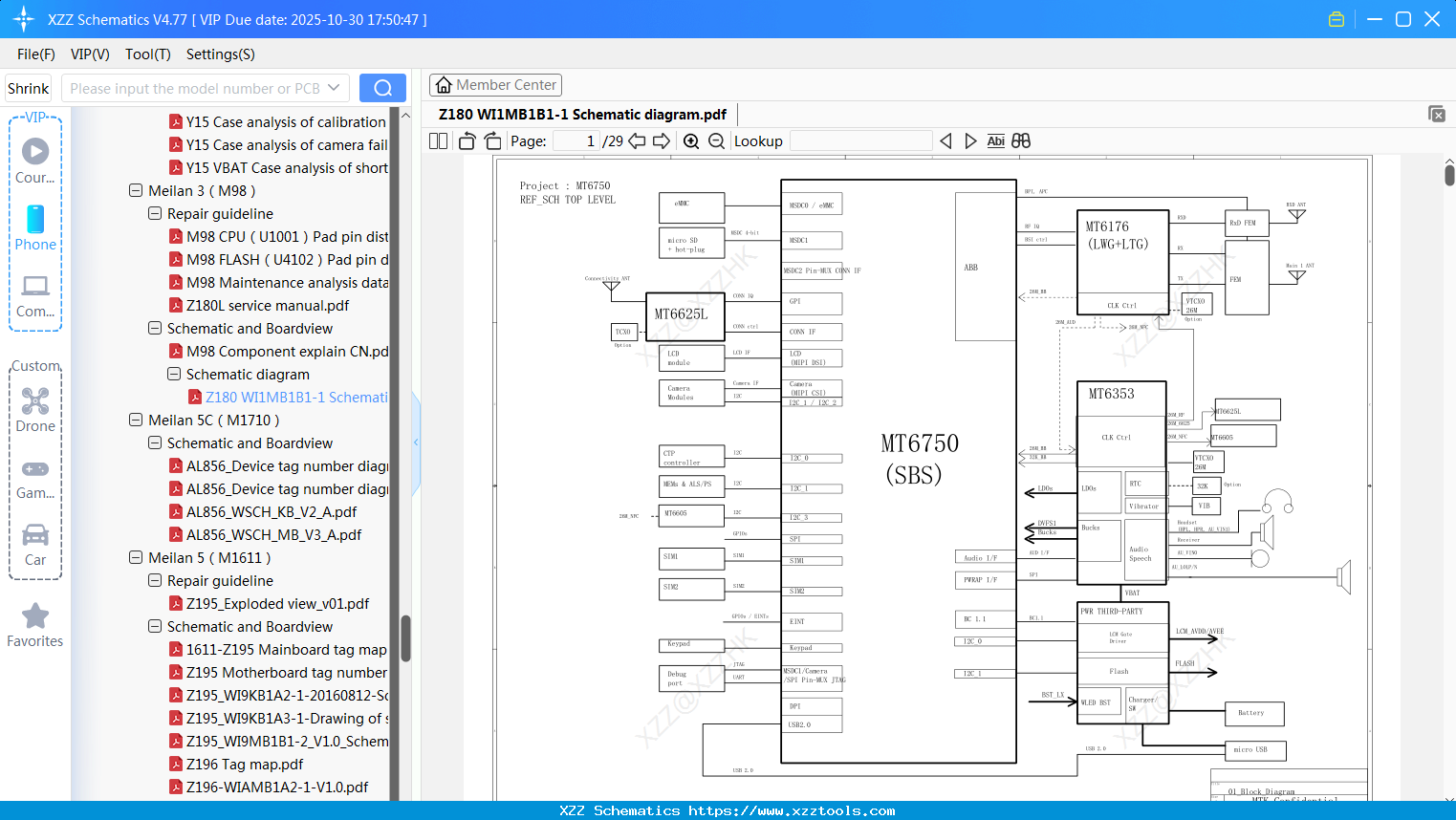Rotate the schematic page clockwise
Image resolution: width=1456 pixels, height=820 pixels.
(491, 140)
